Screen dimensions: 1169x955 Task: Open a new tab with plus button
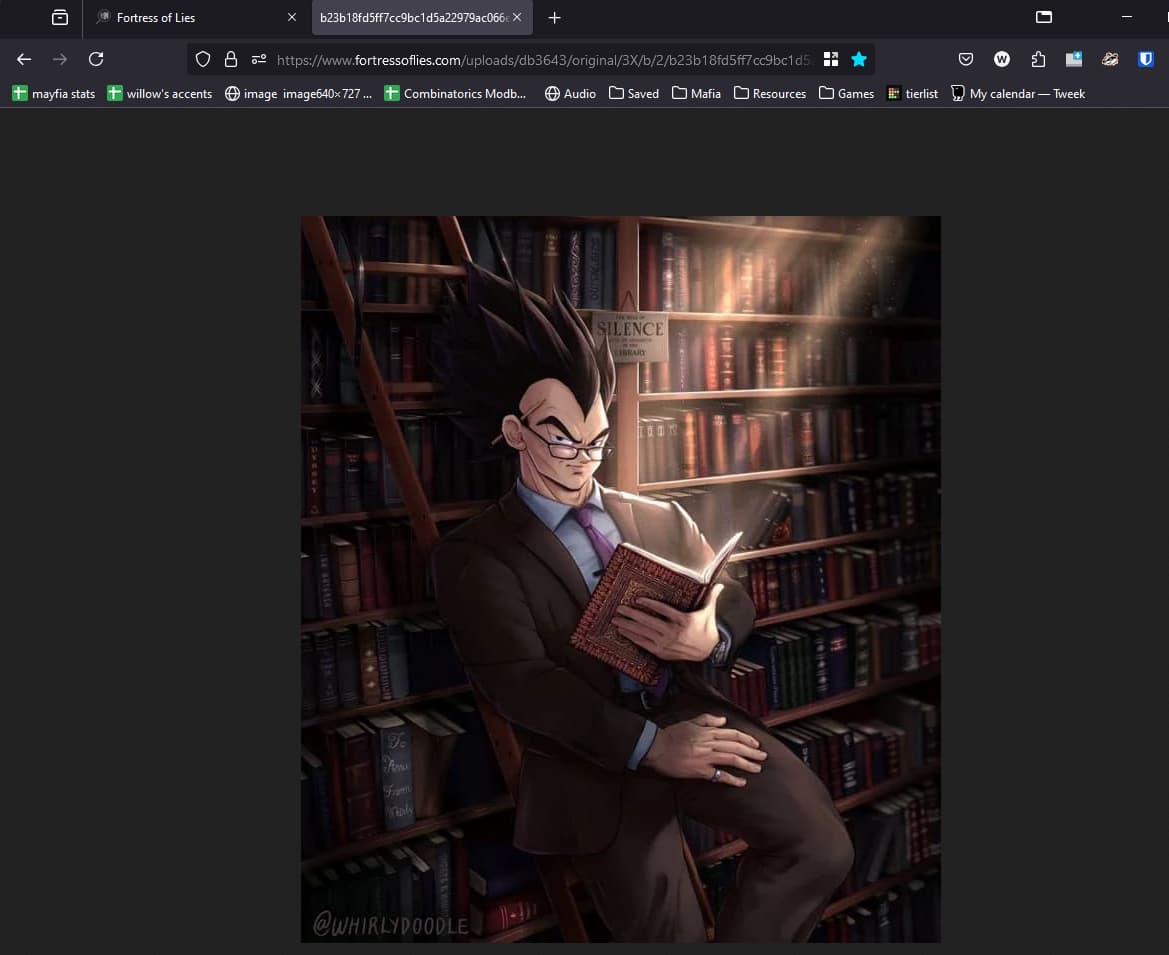pos(554,18)
